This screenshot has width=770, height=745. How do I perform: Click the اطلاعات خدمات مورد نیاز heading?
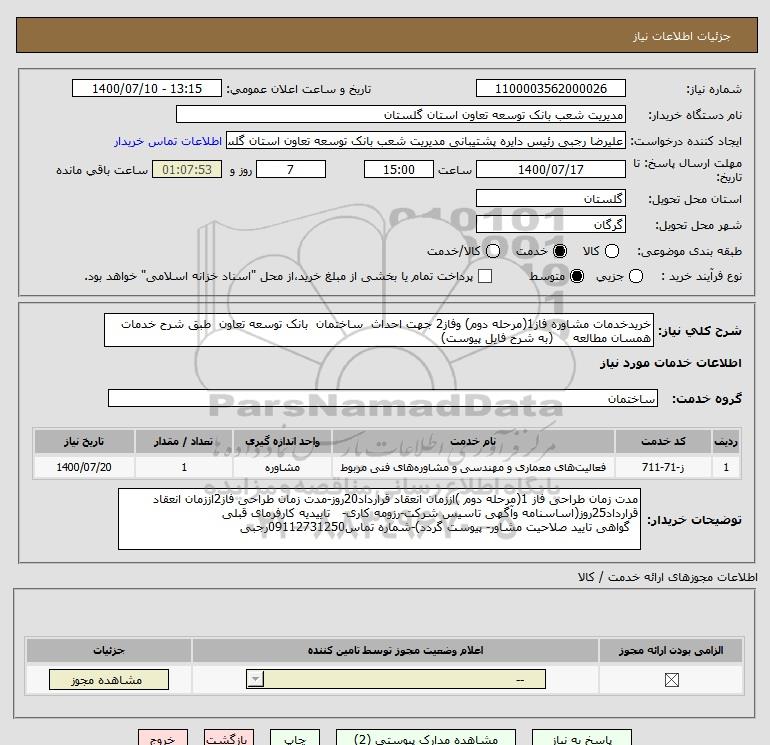[670, 363]
